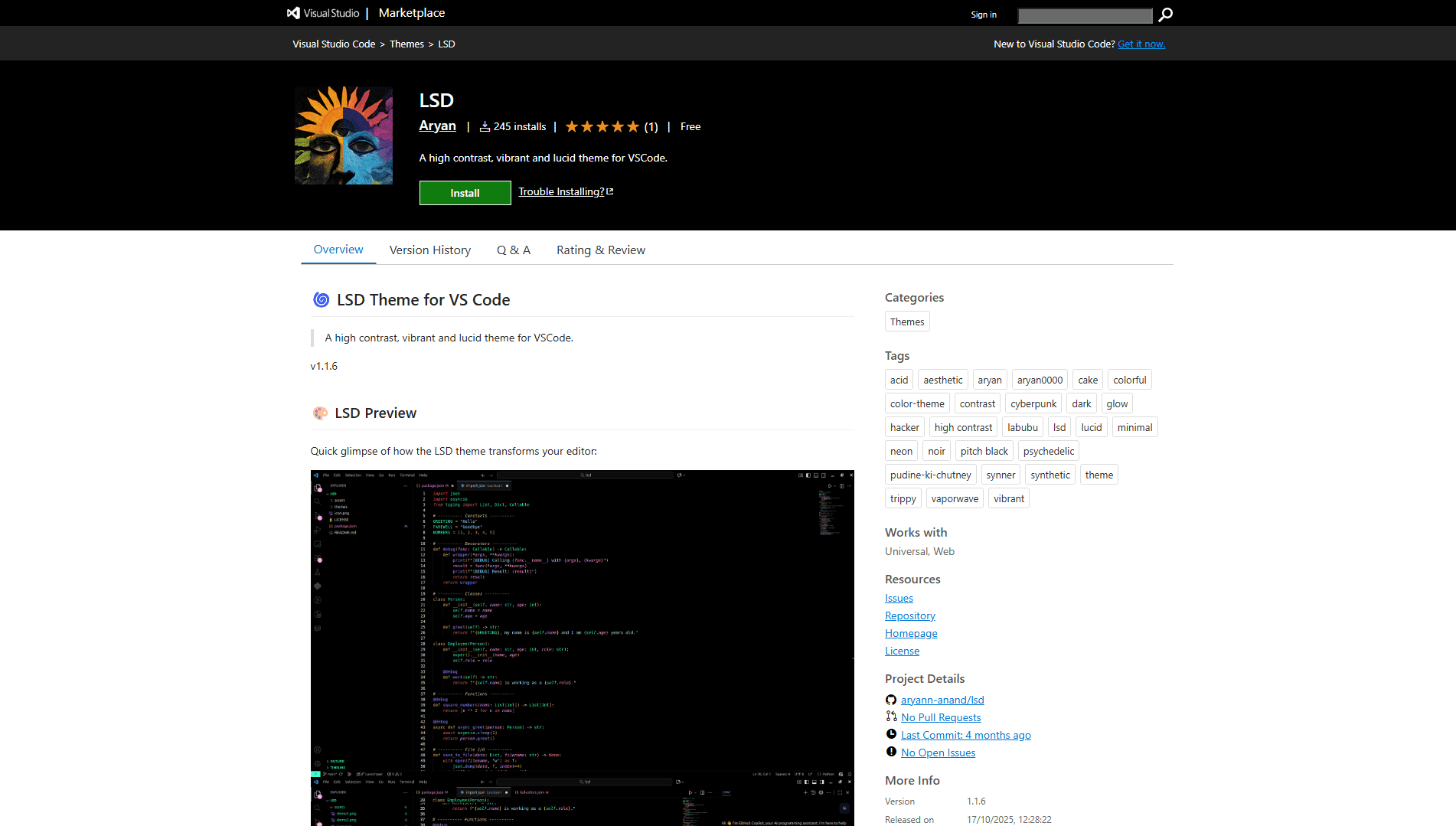Click the LSD breadcrumb
The width and height of the screenshot is (1456, 826).
[x=446, y=44]
